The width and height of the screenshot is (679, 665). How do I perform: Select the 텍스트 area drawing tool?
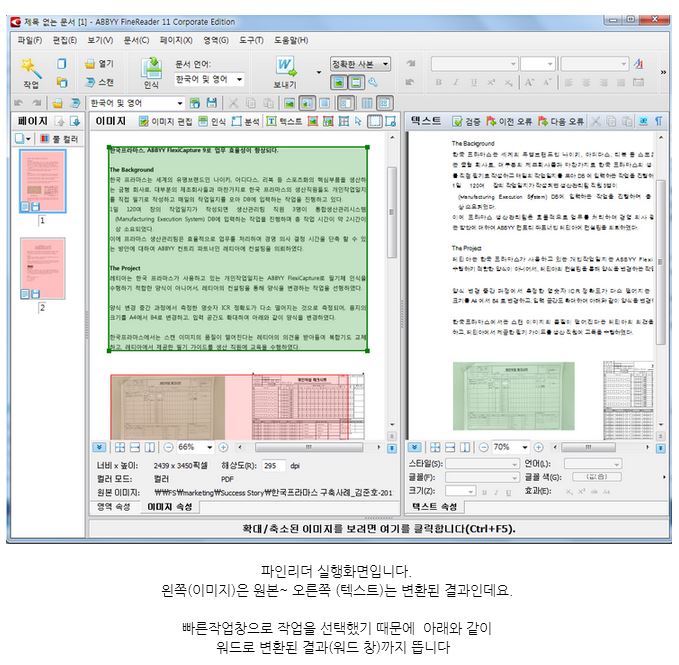click(x=284, y=122)
